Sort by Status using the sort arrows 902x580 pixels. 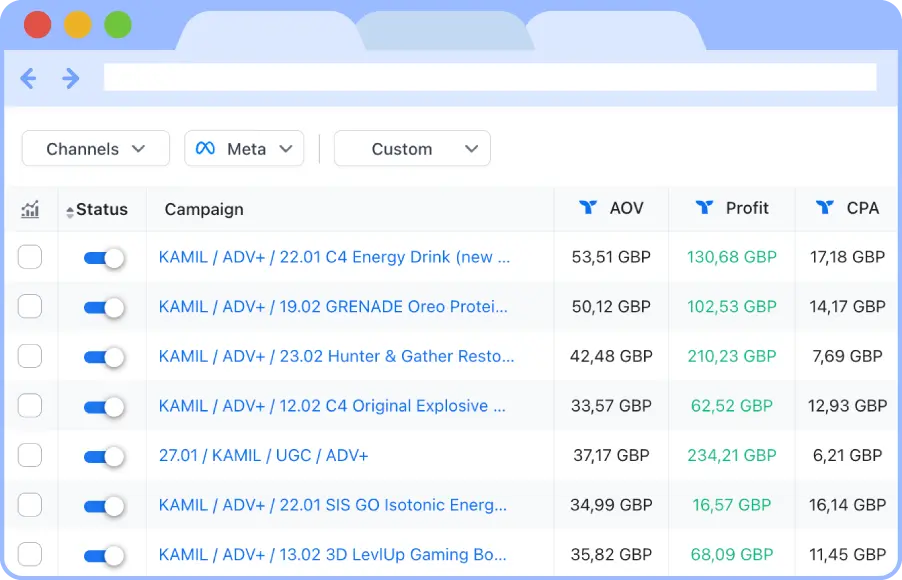click(x=70, y=211)
